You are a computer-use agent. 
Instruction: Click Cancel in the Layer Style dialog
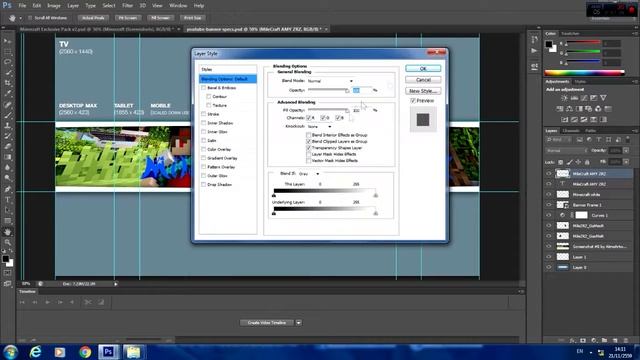tap(423, 80)
